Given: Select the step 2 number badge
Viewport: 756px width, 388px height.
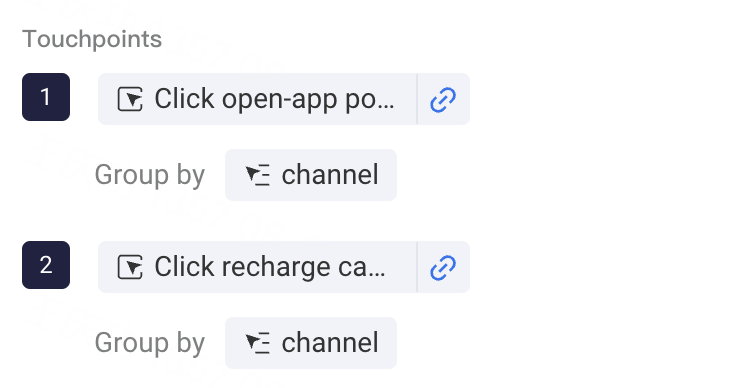Looking at the screenshot, I should coord(46,265).
